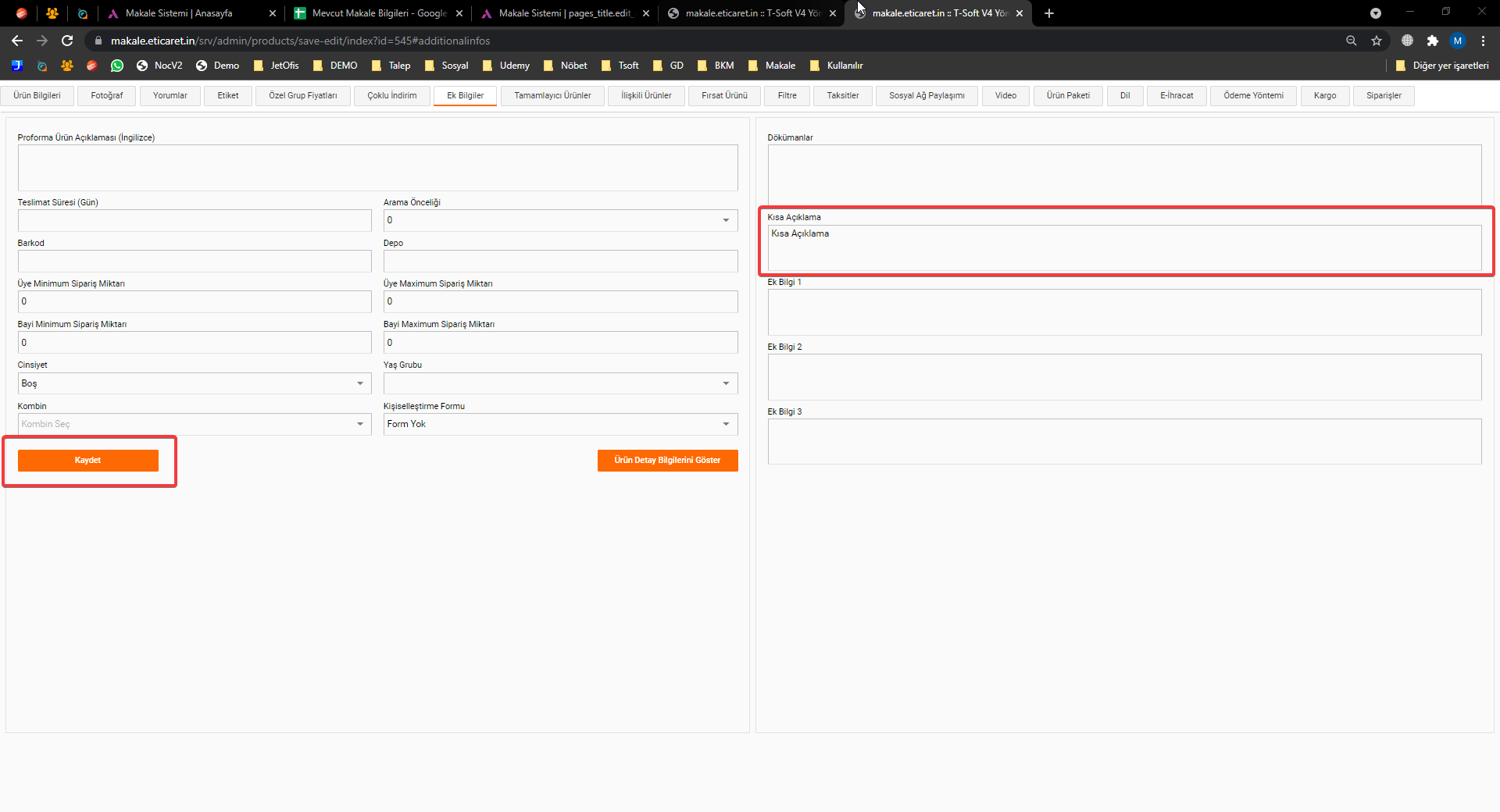Open the Sosyal Ağ Paylaşımı tab
The image size is (1500, 812).
[x=927, y=95]
